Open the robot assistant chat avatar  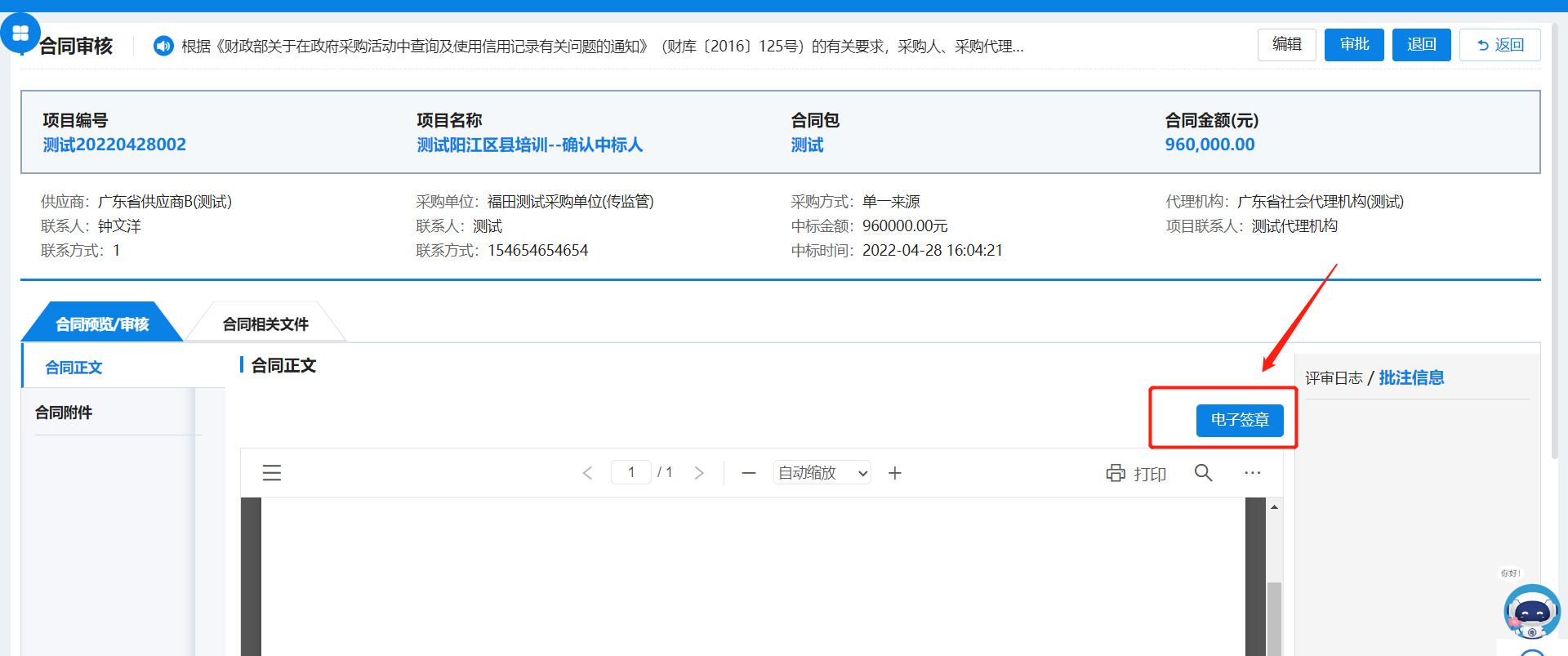(x=1531, y=611)
